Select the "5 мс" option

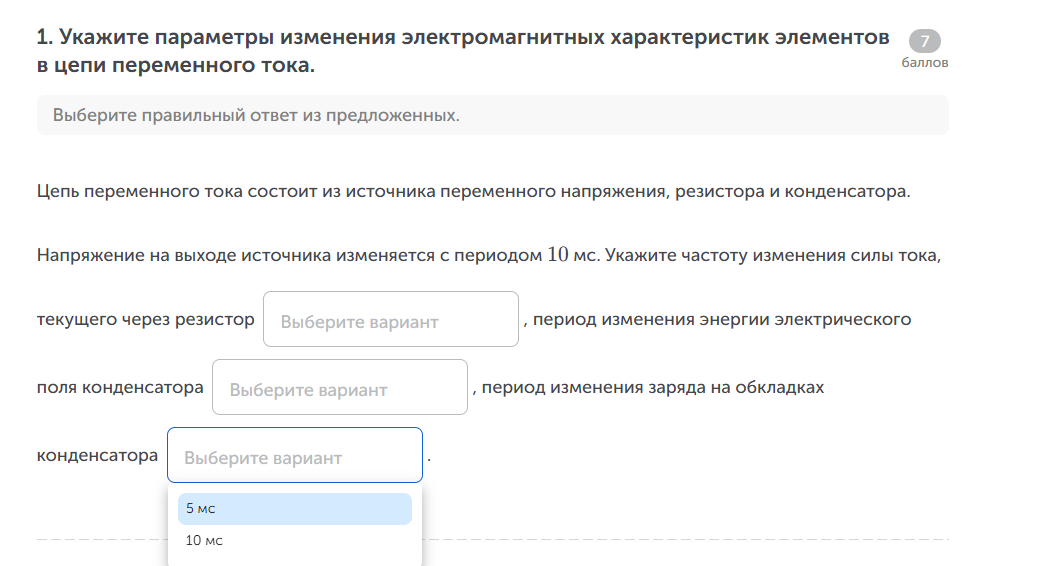(294, 509)
